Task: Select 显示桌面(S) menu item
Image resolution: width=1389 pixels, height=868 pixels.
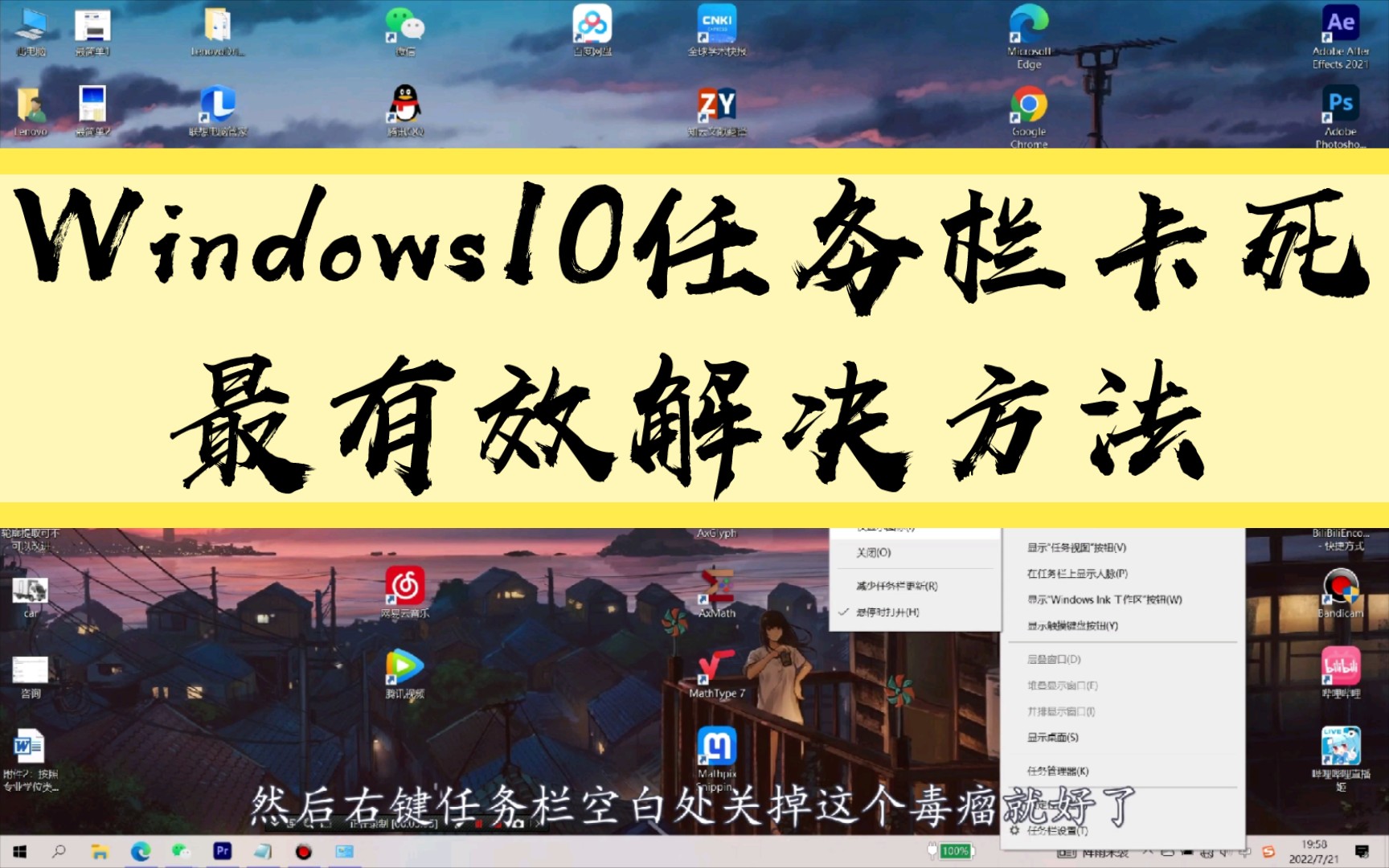Action: pyautogui.click(x=1122, y=737)
